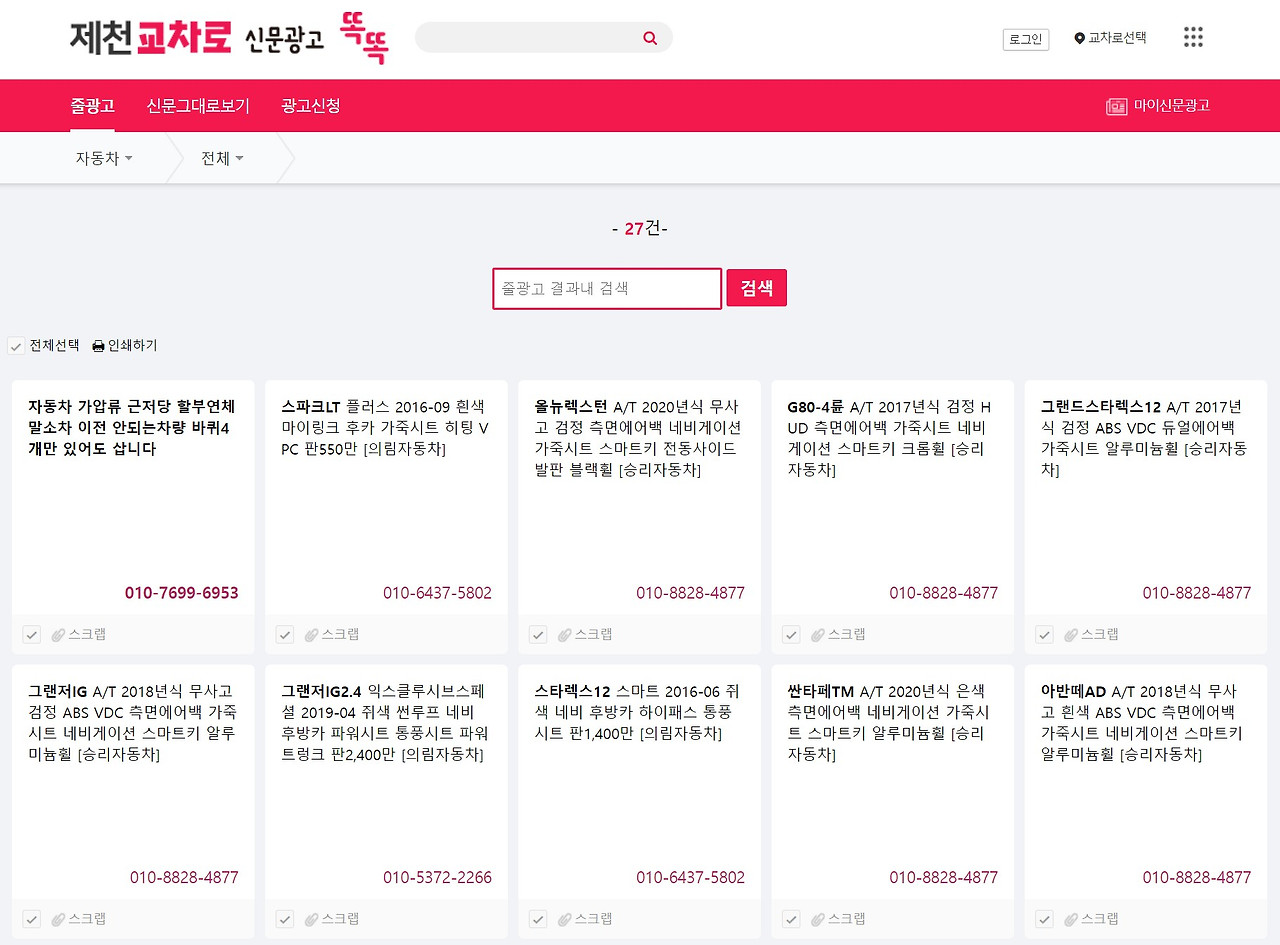Image resolution: width=1280 pixels, height=945 pixels.
Task: Click the search magnifier icon in header
Action: click(650, 38)
